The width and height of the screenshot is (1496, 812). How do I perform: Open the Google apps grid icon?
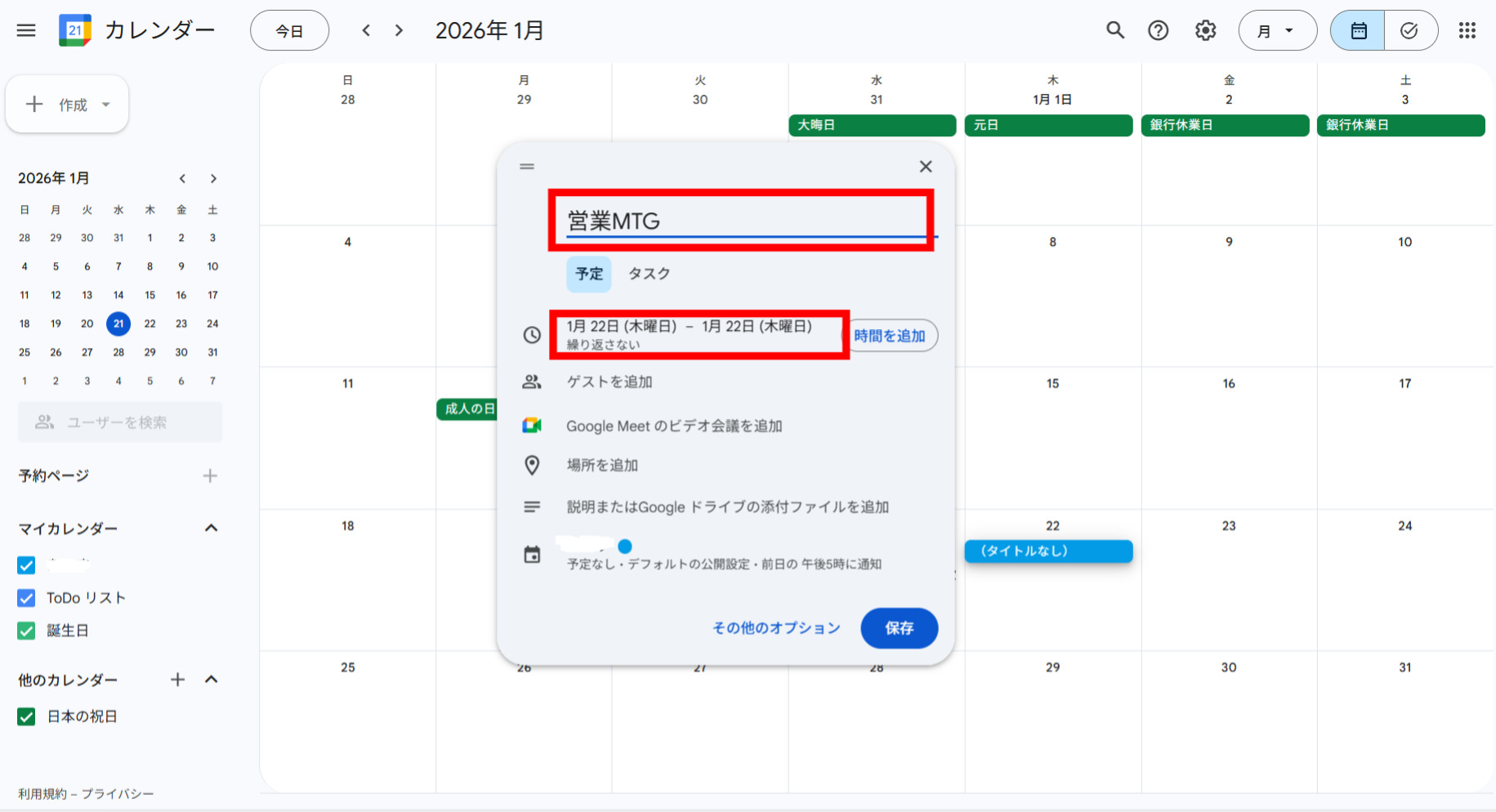point(1467,30)
